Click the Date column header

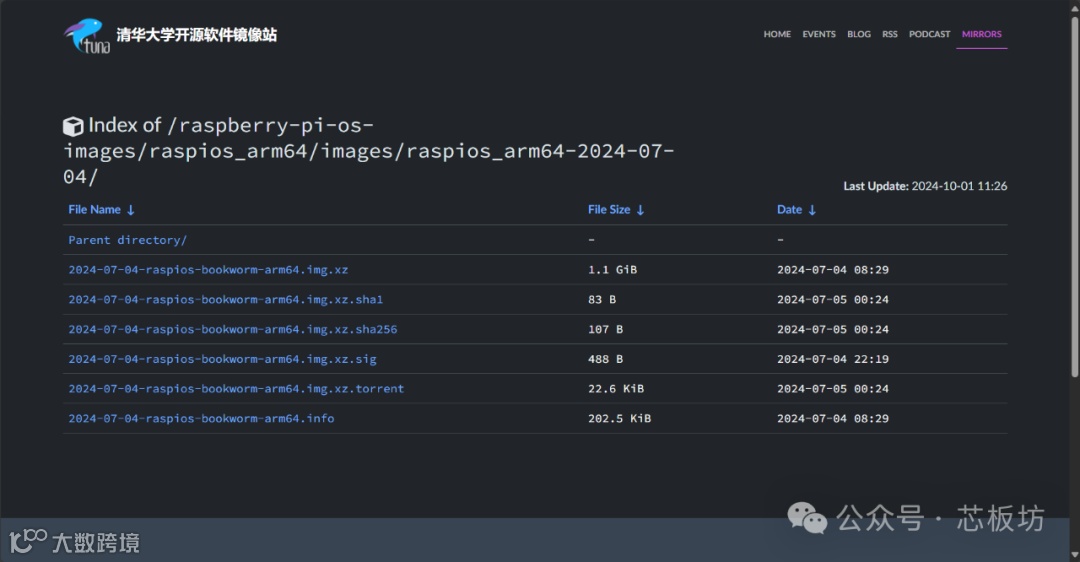[x=789, y=209]
